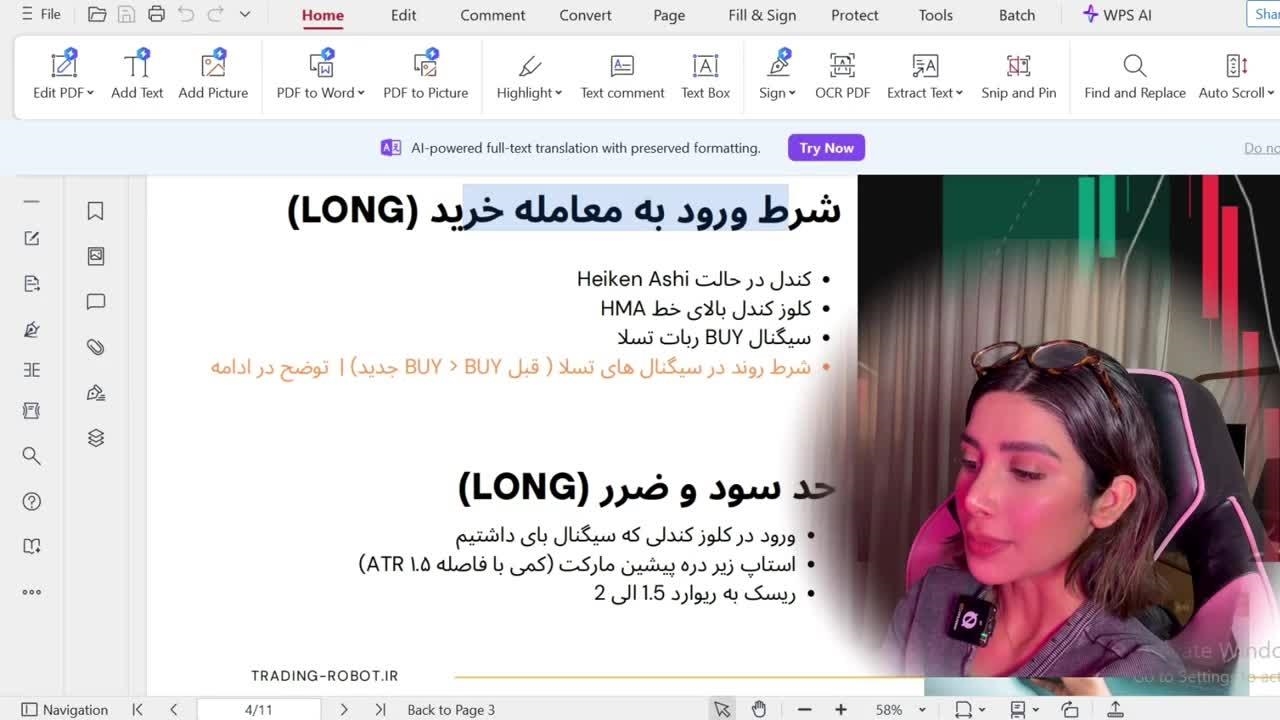Activate the Select arrow cursor tool
Image resolution: width=1280 pixels, height=720 pixels.
click(x=721, y=710)
